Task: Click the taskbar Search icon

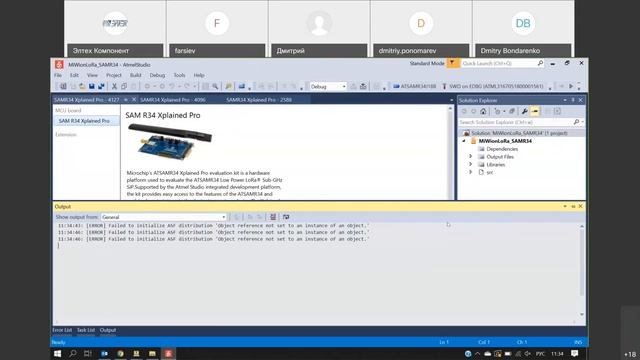Action: tap(73, 353)
